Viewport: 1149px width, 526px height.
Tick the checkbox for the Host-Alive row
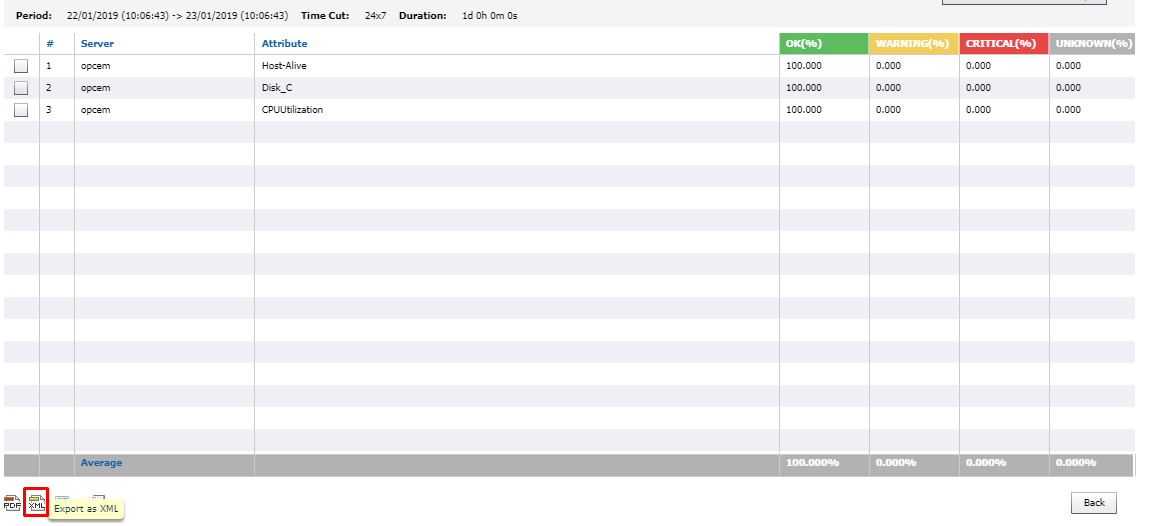coord(21,66)
